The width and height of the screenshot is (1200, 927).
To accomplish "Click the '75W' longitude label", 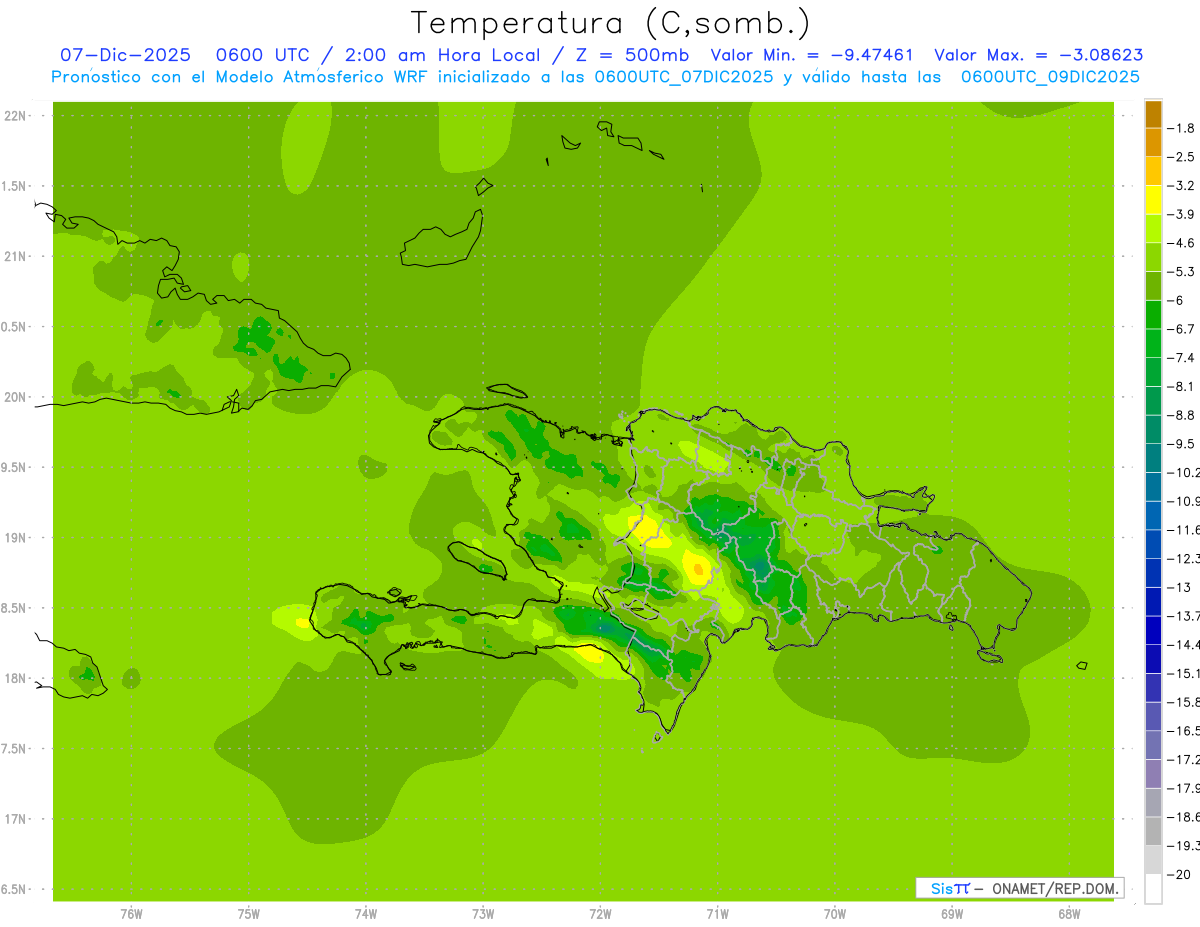I will (x=248, y=913).
